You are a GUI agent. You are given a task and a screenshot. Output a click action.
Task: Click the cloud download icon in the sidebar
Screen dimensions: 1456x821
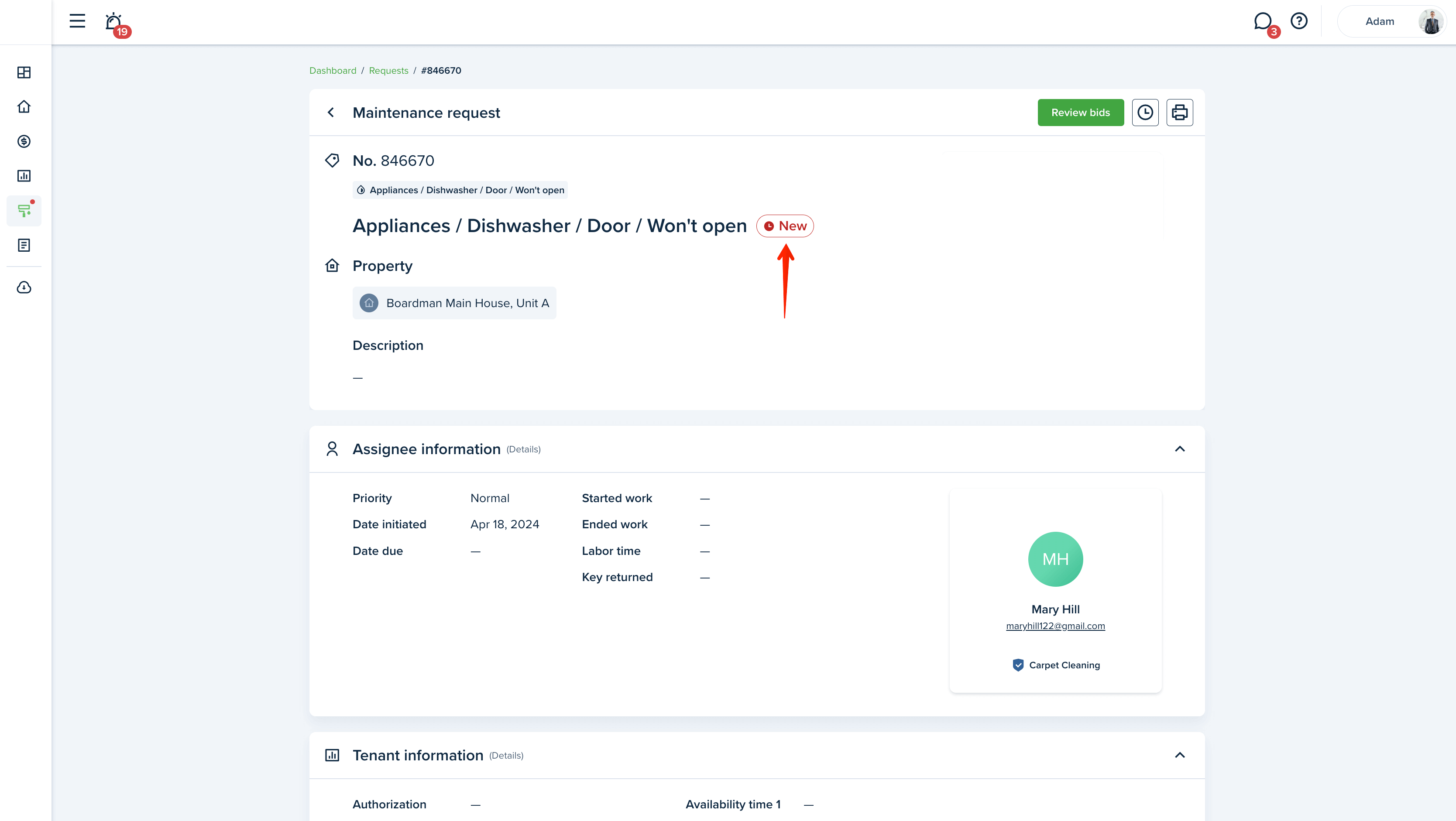point(24,287)
